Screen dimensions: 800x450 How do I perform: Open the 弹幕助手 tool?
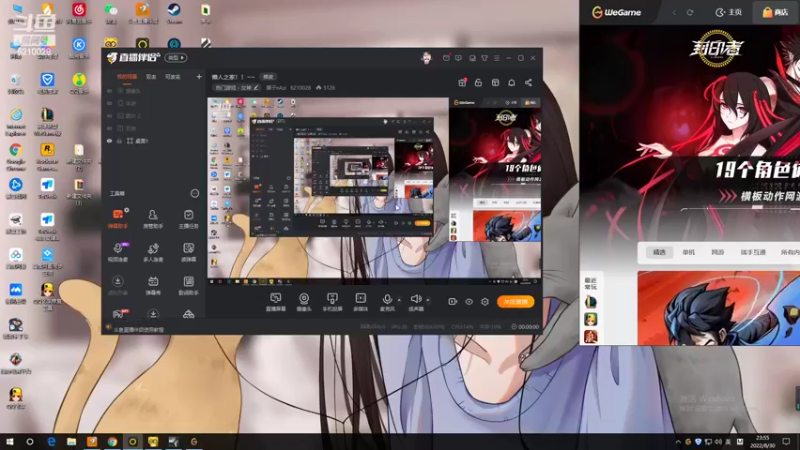118,218
